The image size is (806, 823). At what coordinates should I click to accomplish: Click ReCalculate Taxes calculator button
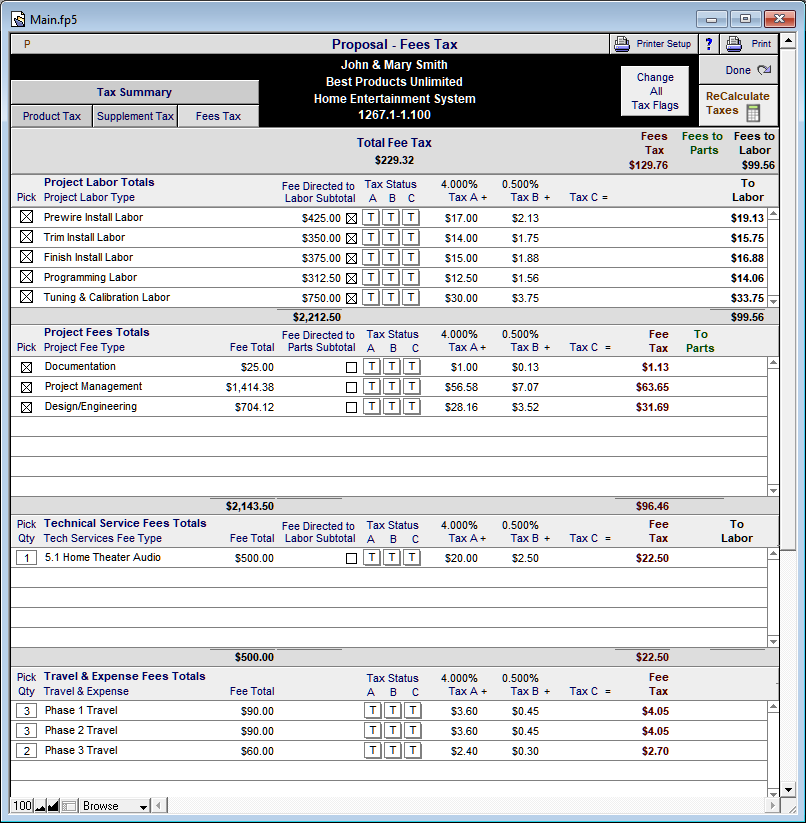pos(738,104)
